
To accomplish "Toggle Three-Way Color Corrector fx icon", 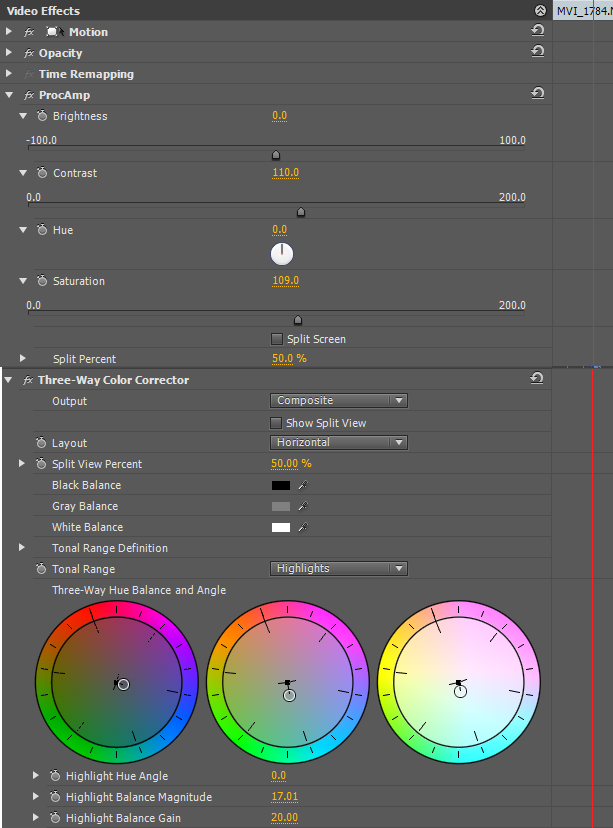I will (28, 380).
